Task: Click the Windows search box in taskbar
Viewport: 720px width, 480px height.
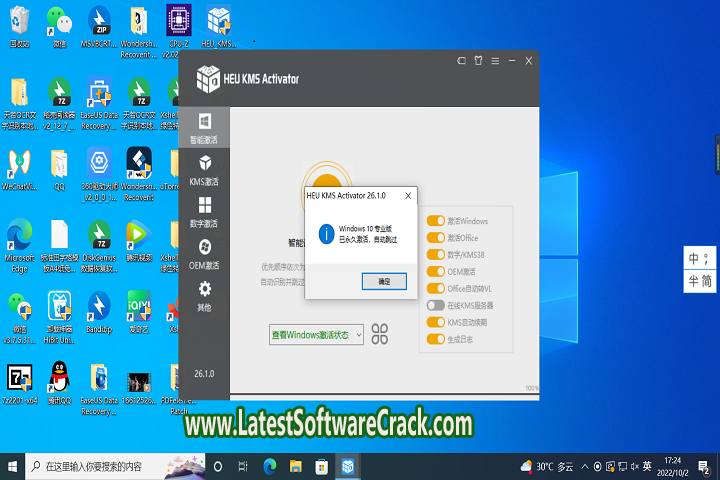Action: pos(110,466)
